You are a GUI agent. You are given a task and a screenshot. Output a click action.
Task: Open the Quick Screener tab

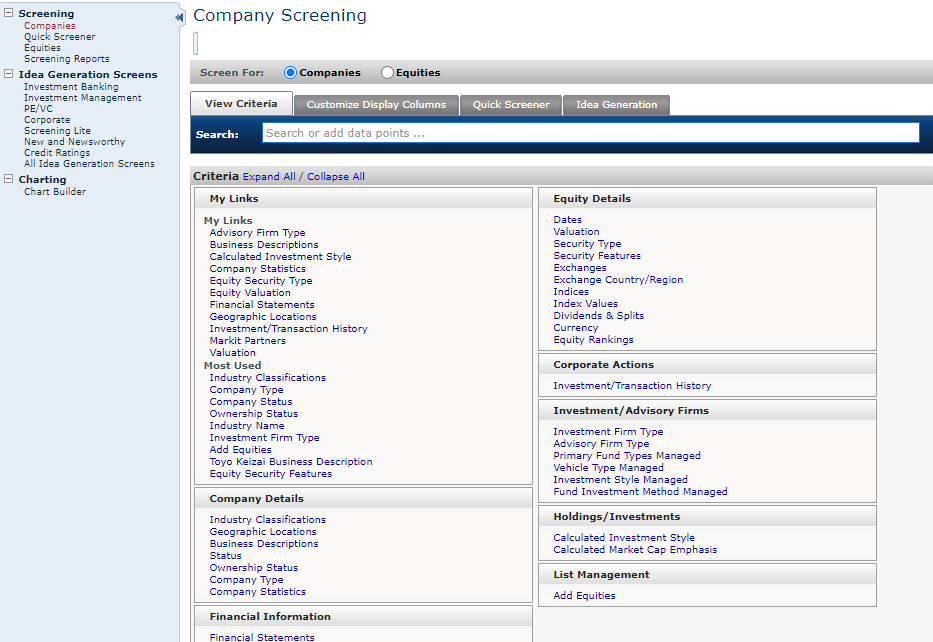tap(511, 105)
